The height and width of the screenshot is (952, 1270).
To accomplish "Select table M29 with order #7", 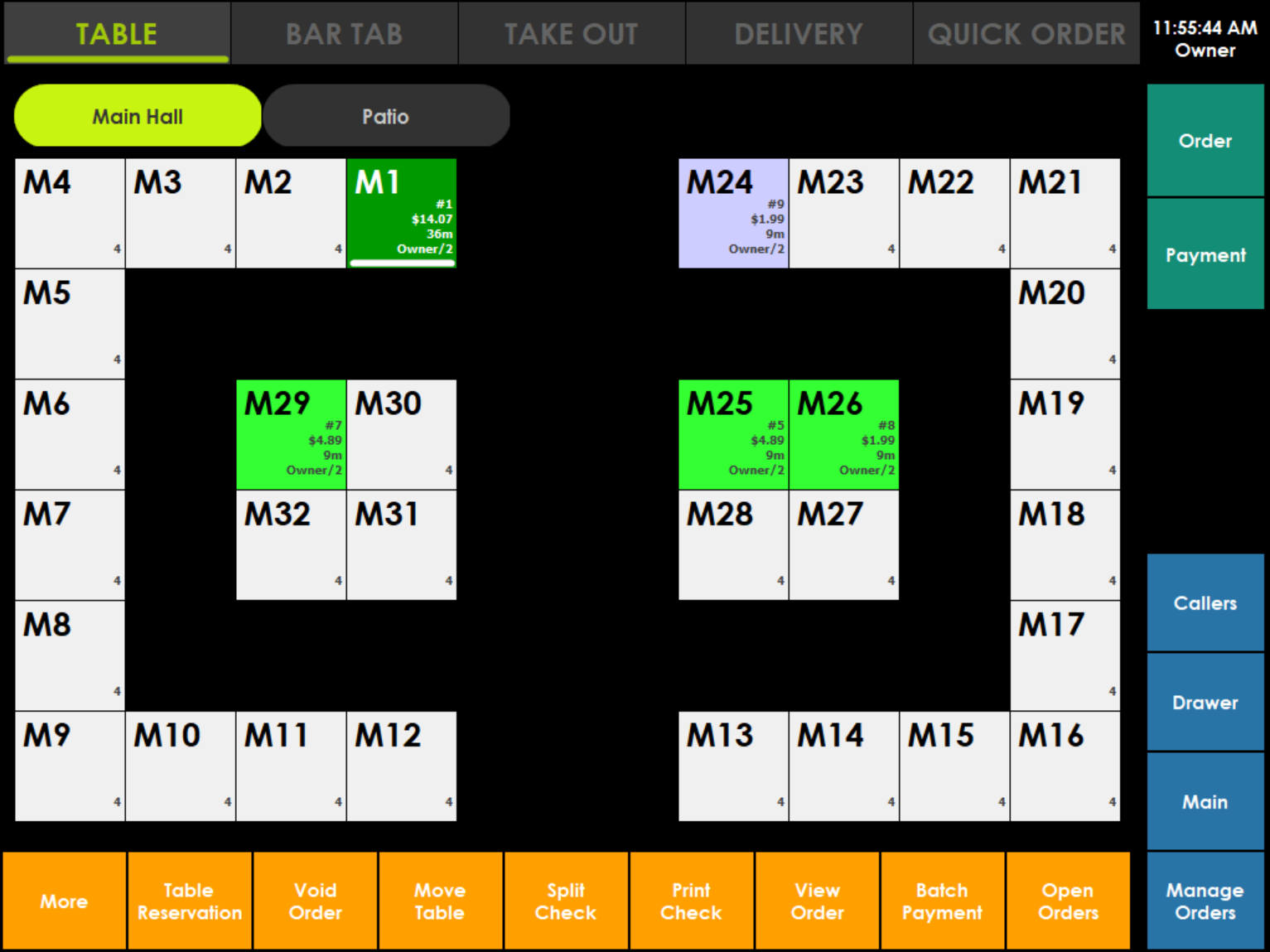I will pos(291,434).
